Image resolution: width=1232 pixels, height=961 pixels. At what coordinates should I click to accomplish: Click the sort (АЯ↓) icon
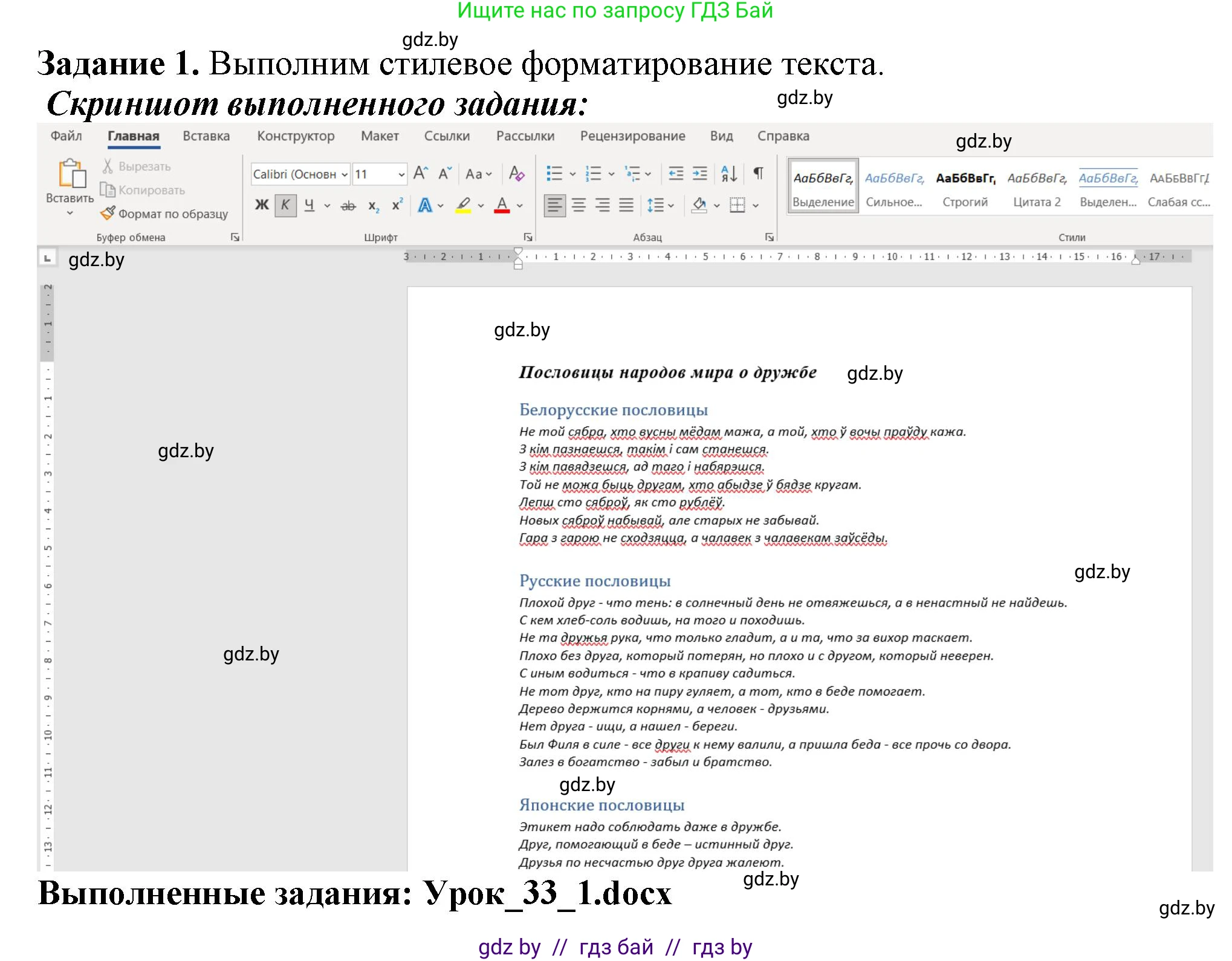point(727,174)
